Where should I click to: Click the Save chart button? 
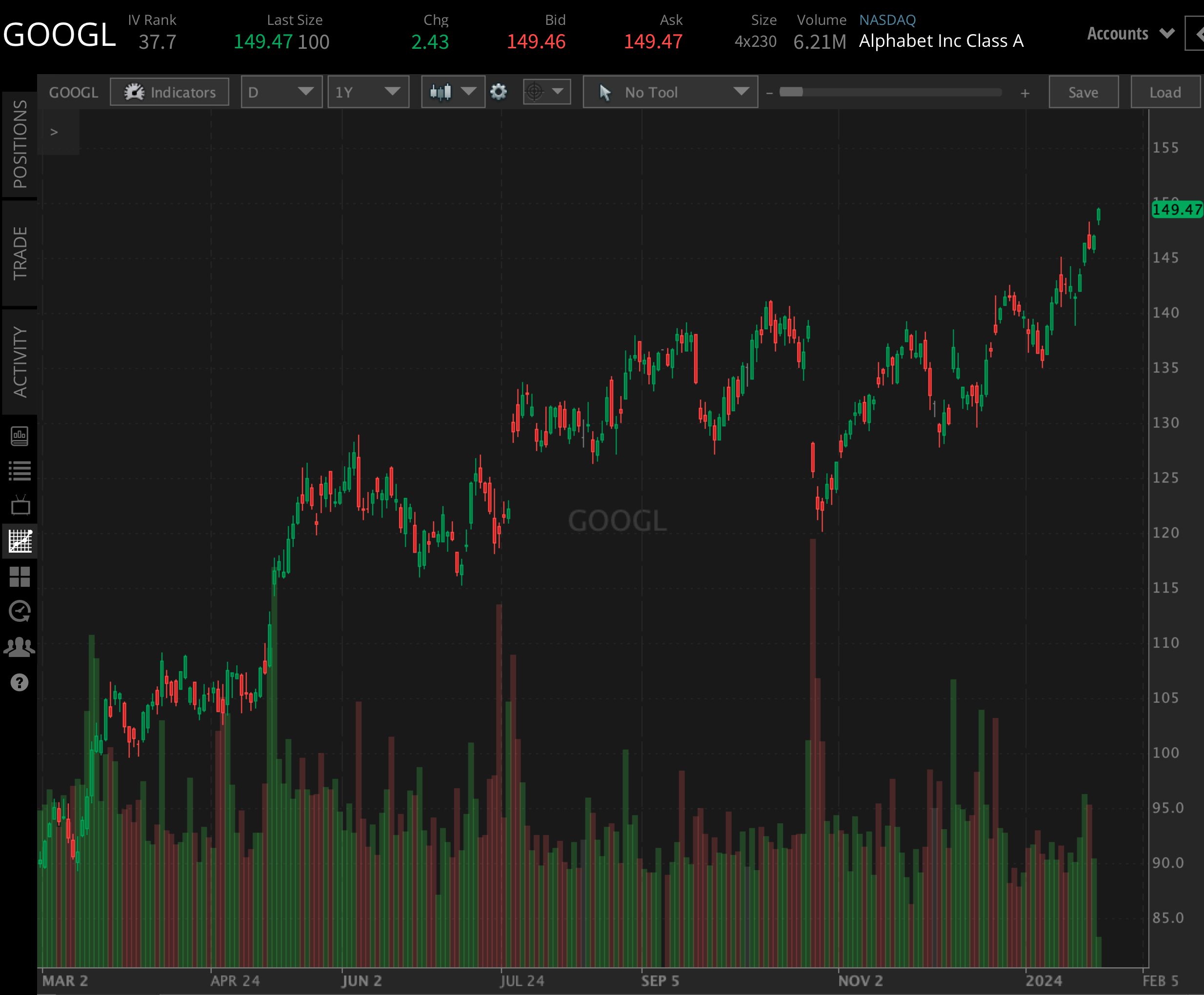(x=1083, y=92)
